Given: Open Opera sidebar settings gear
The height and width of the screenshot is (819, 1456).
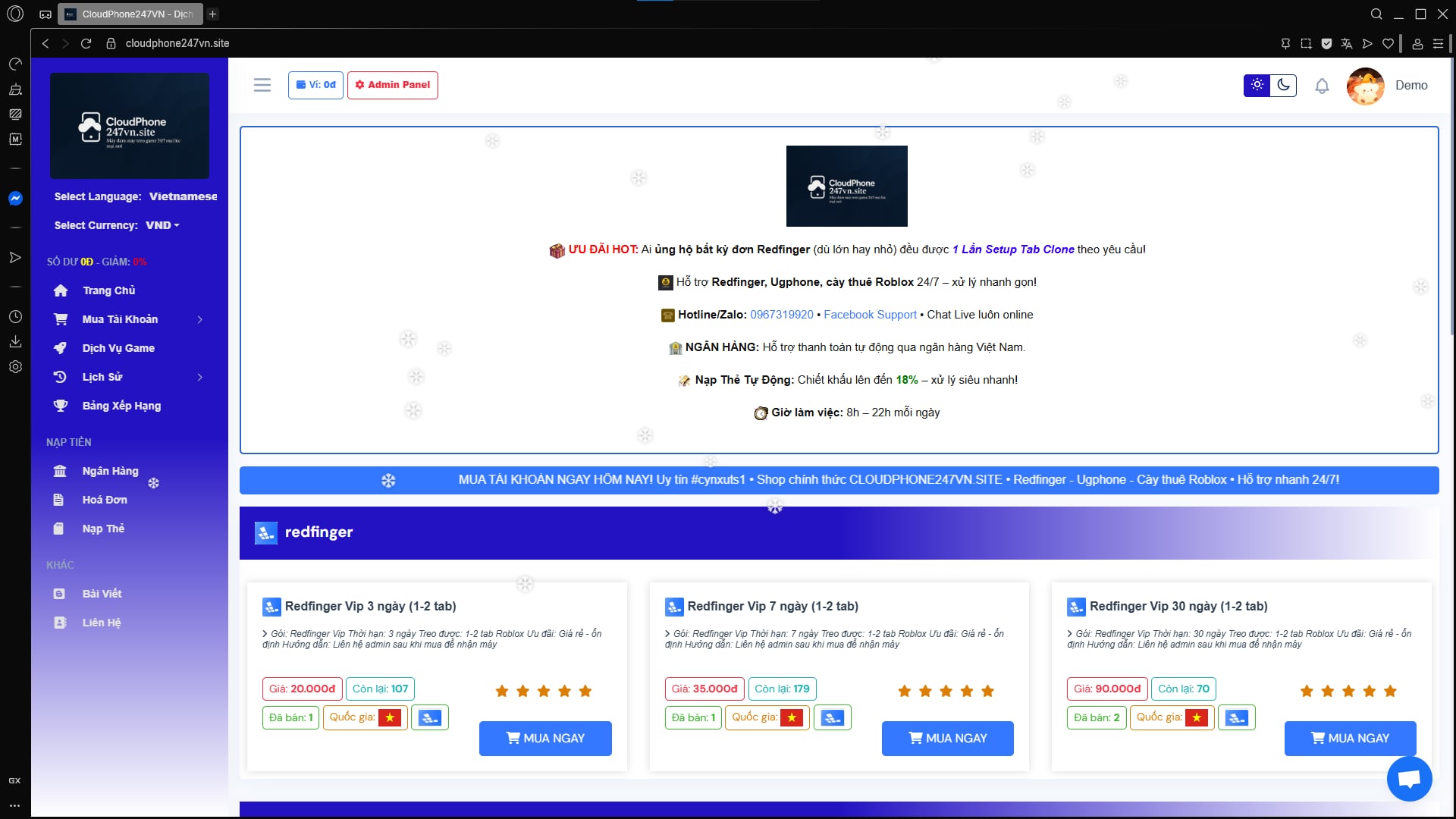Looking at the screenshot, I should tap(15, 367).
